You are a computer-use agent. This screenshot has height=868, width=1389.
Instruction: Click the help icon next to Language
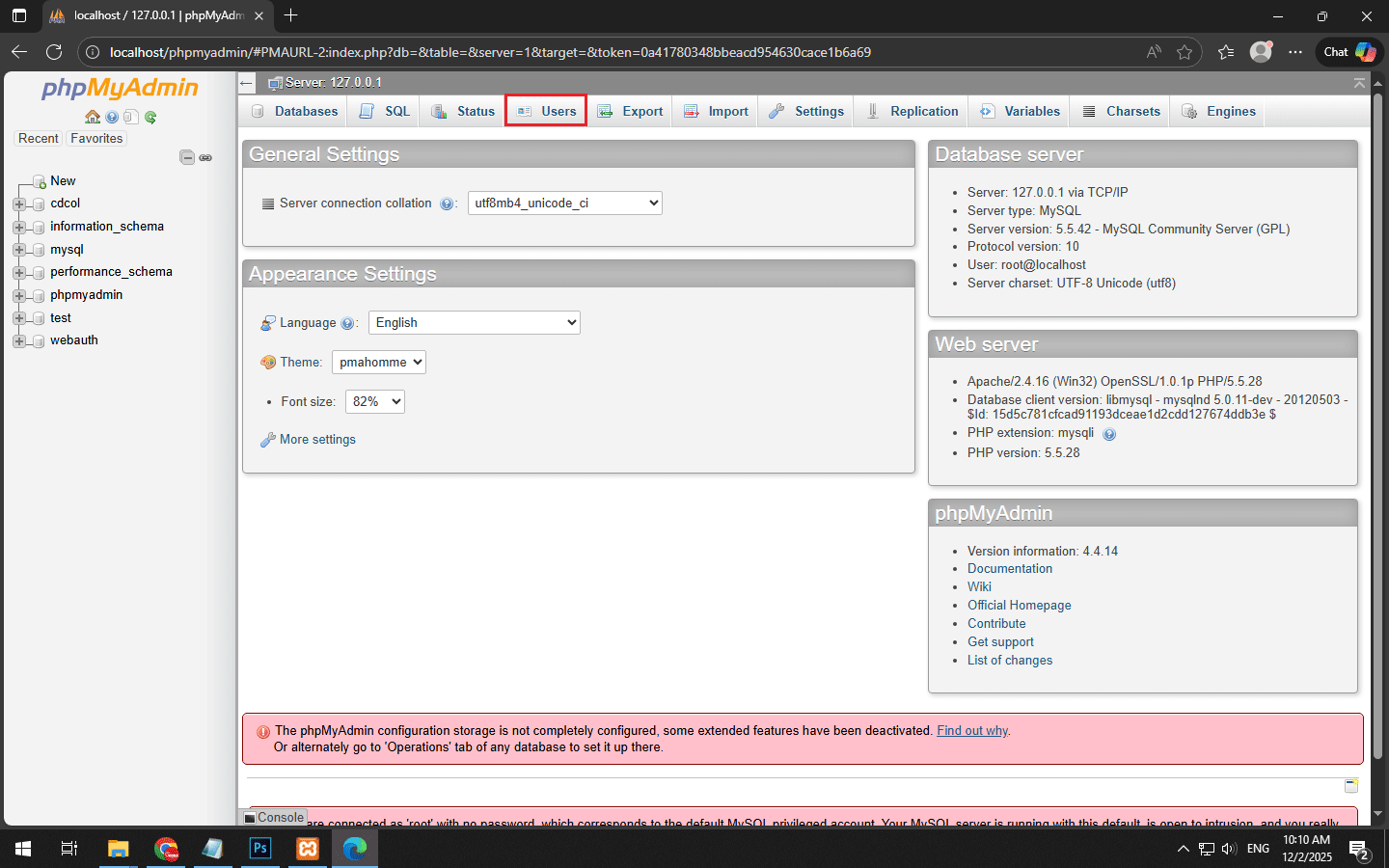tap(347, 323)
